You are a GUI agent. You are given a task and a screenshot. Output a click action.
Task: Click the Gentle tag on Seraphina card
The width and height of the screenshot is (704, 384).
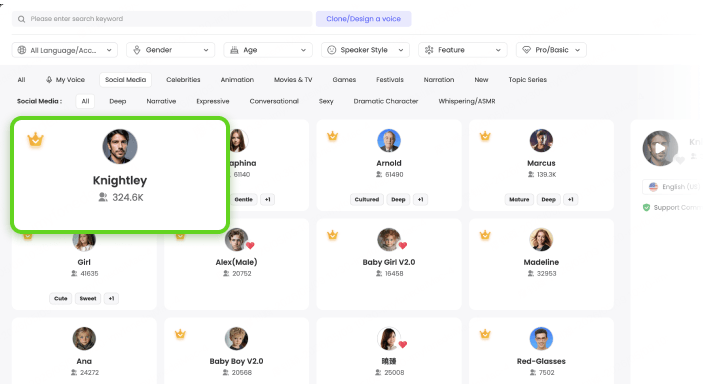pos(243,199)
